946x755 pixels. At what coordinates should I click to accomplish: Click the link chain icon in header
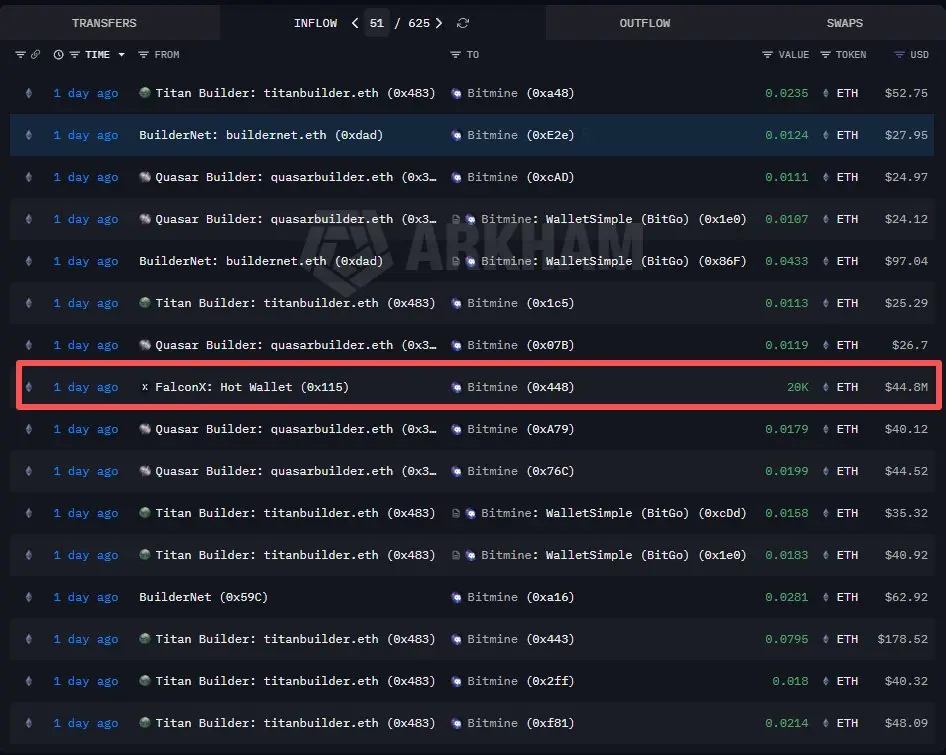click(x=36, y=54)
